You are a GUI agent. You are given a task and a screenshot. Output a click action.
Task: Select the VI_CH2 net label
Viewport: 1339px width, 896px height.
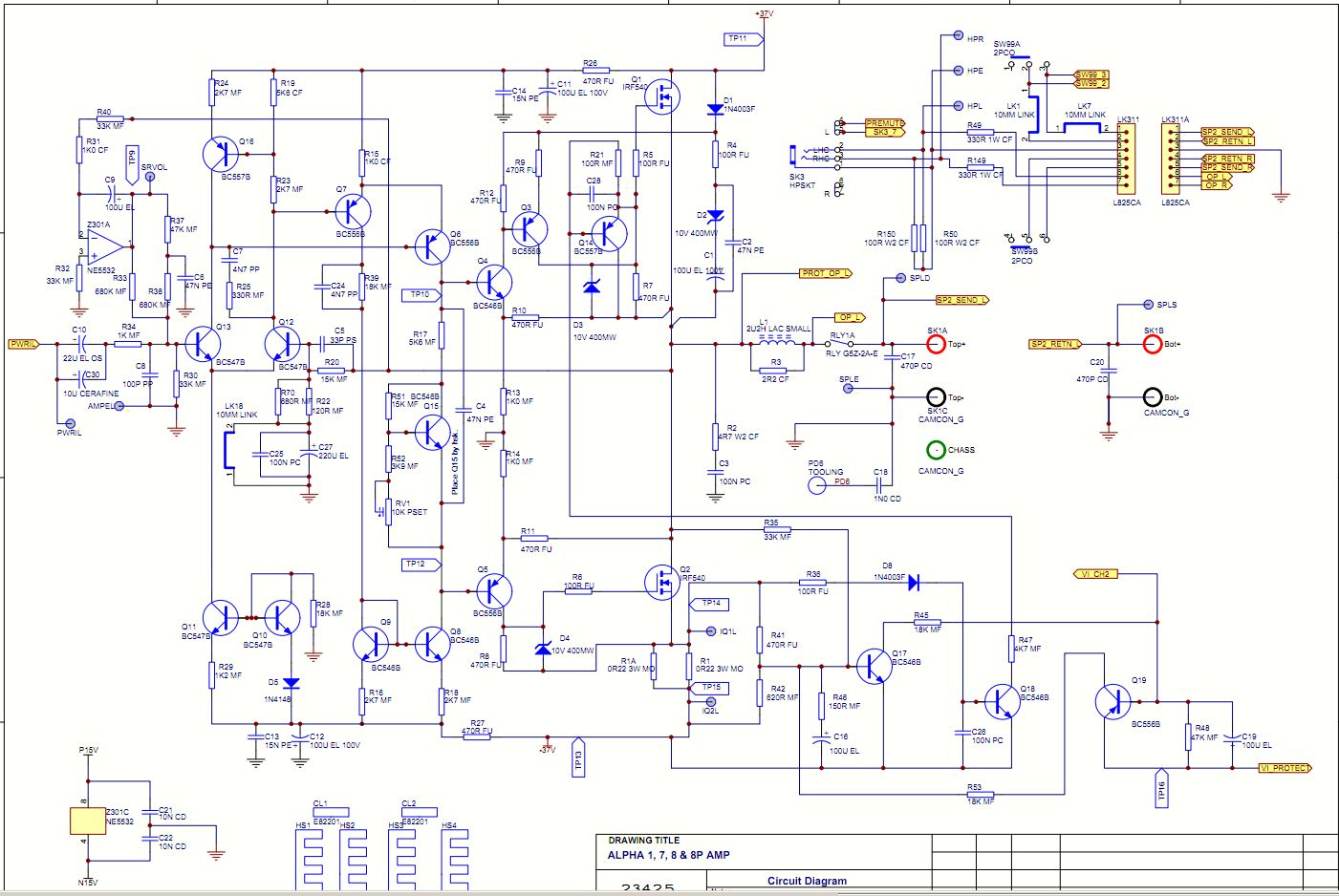(x=1097, y=574)
